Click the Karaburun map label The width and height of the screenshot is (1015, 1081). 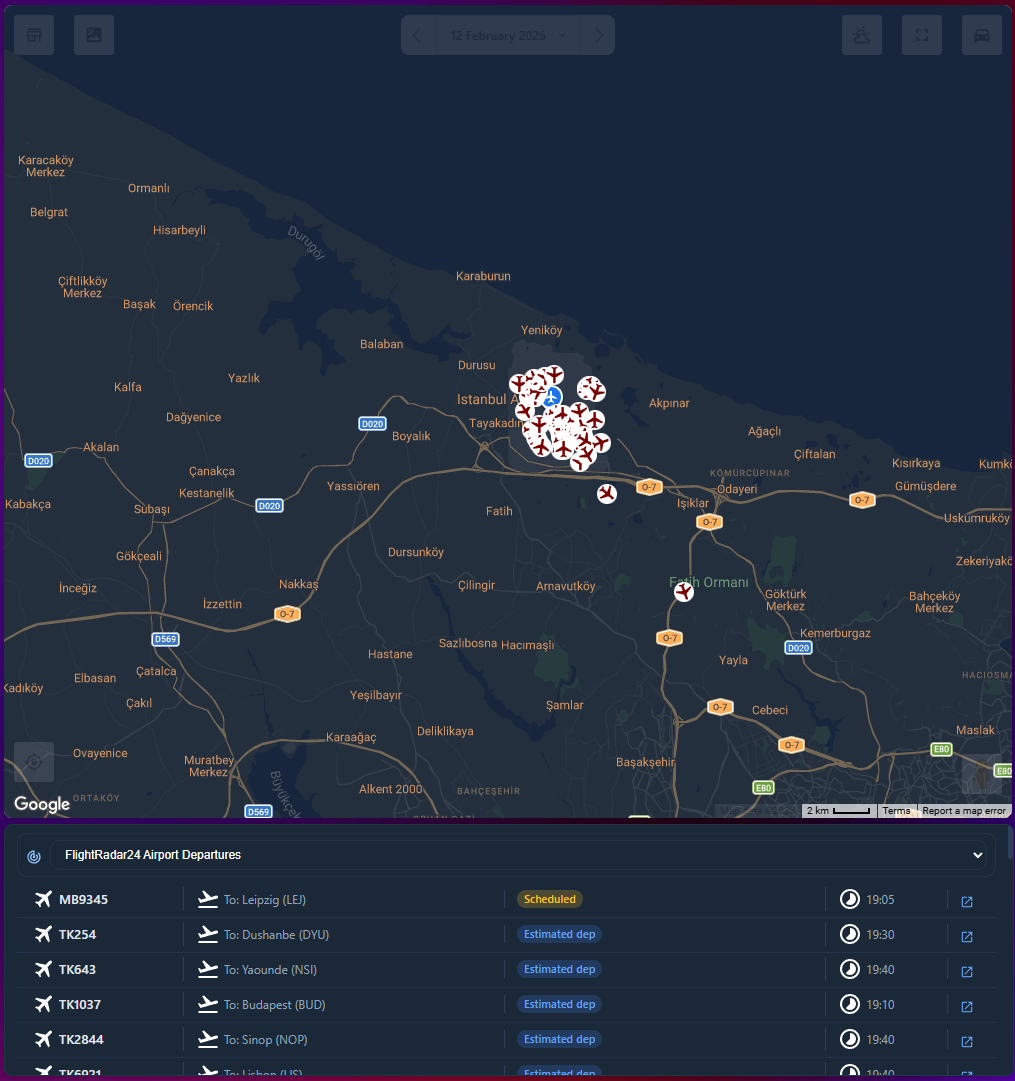(483, 276)
